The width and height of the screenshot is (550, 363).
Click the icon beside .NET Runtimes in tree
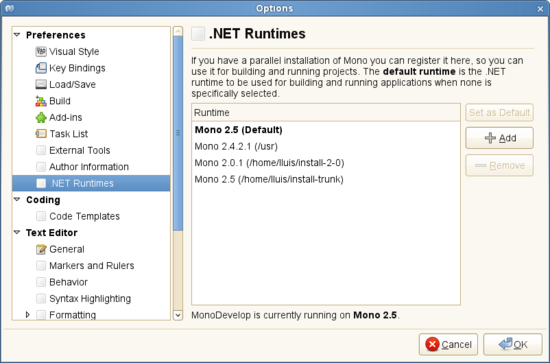coord(41,183)
